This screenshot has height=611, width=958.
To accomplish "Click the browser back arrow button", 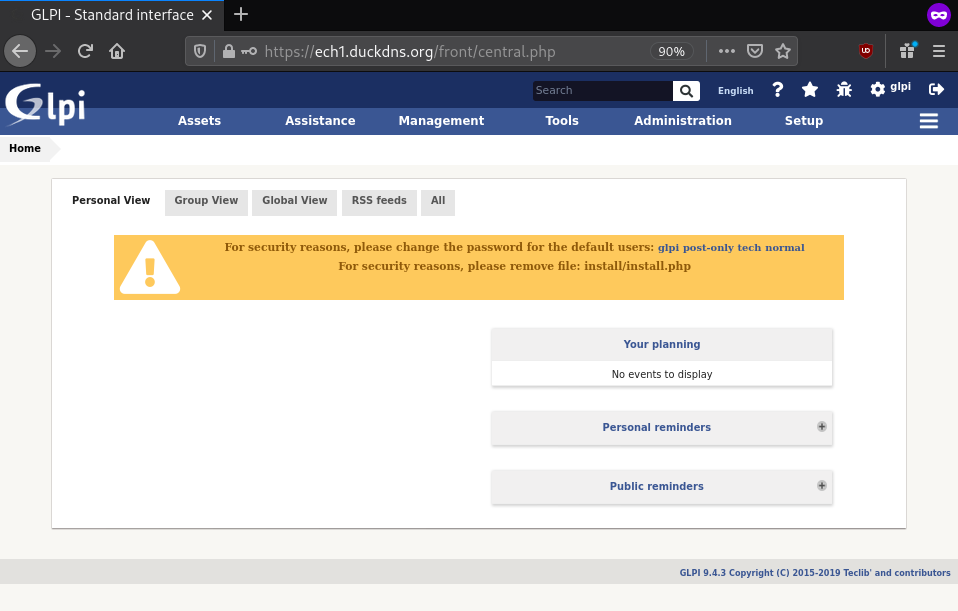I will tap(20, 51).
